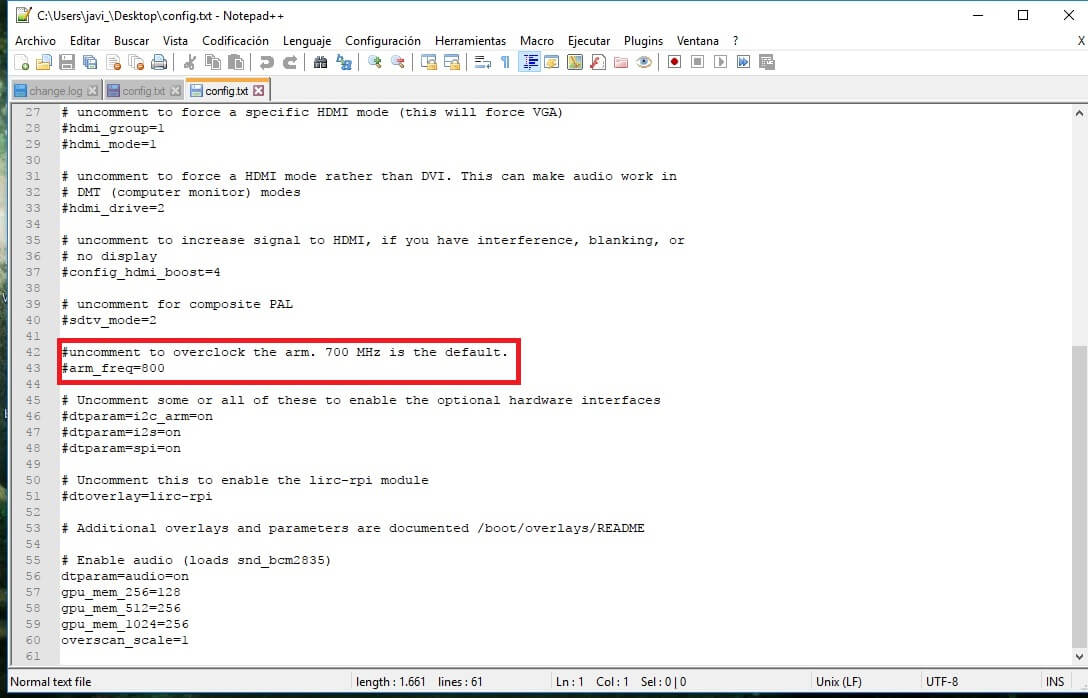Toggle word wrap in the toolbar
The width and height of the screenshot is (1088, 698).
tap(482, 62)
